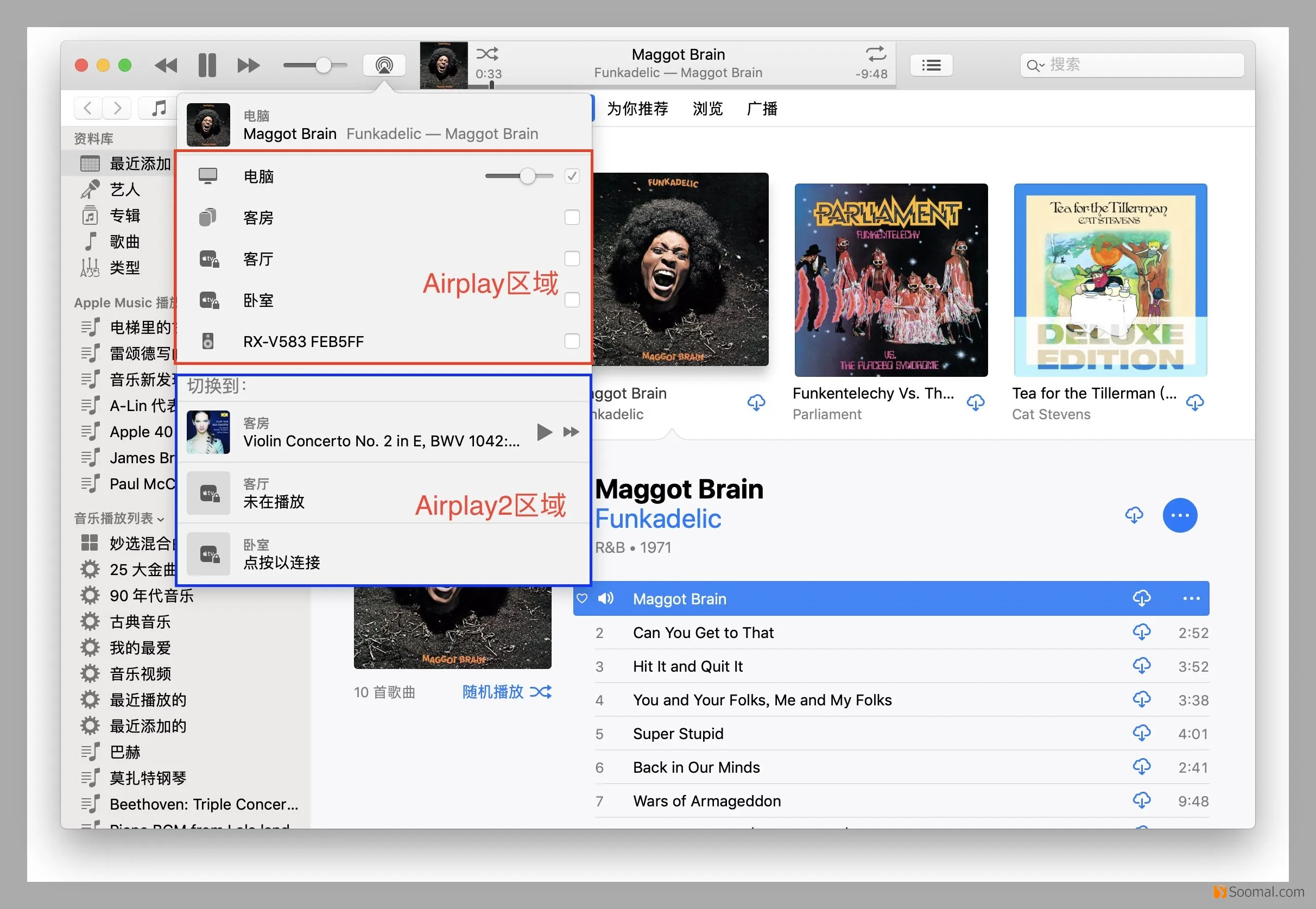Open more options on Maggot Brain track row
The height and width of the screenshot is (909, 1316).
(1191, 598)
